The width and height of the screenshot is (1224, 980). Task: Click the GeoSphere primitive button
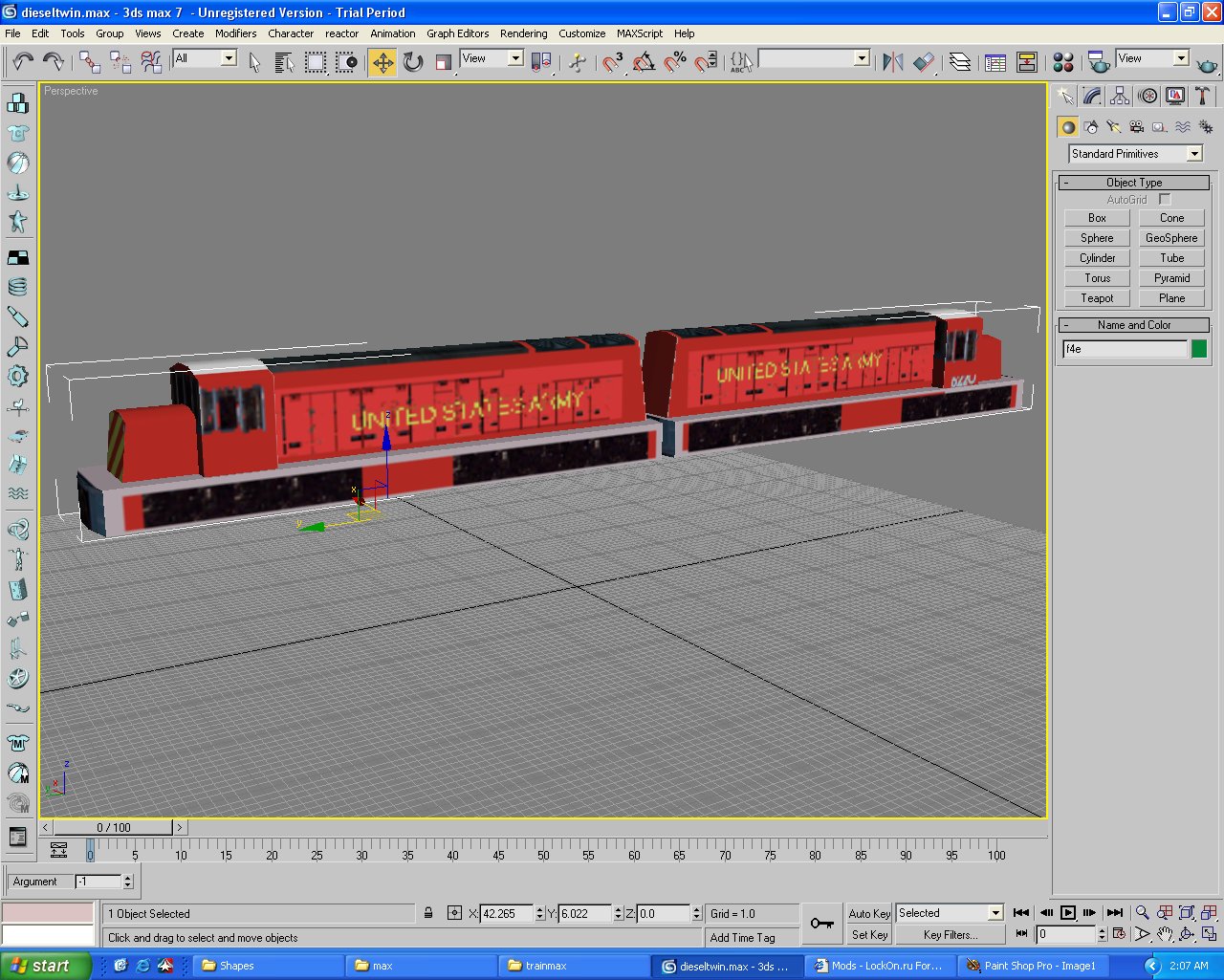(1171, 238)
